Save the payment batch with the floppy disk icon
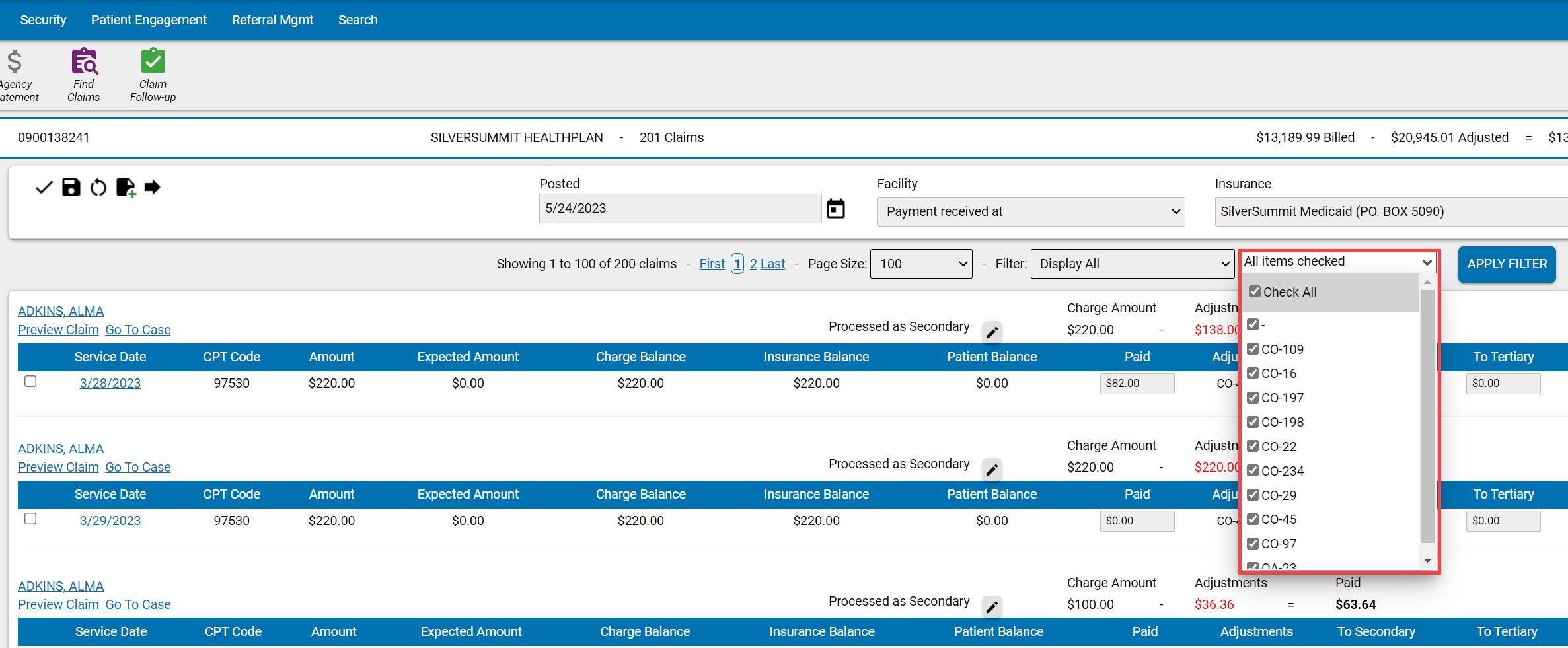This screenshot has height=648, width=1568. point(71,187)
